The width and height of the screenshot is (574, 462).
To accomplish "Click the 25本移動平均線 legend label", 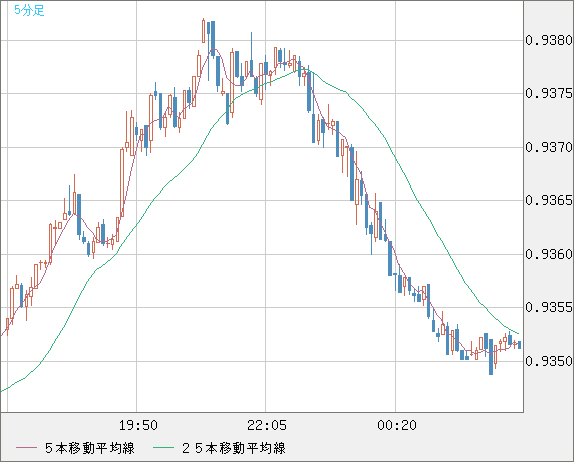I will (234, 448).
